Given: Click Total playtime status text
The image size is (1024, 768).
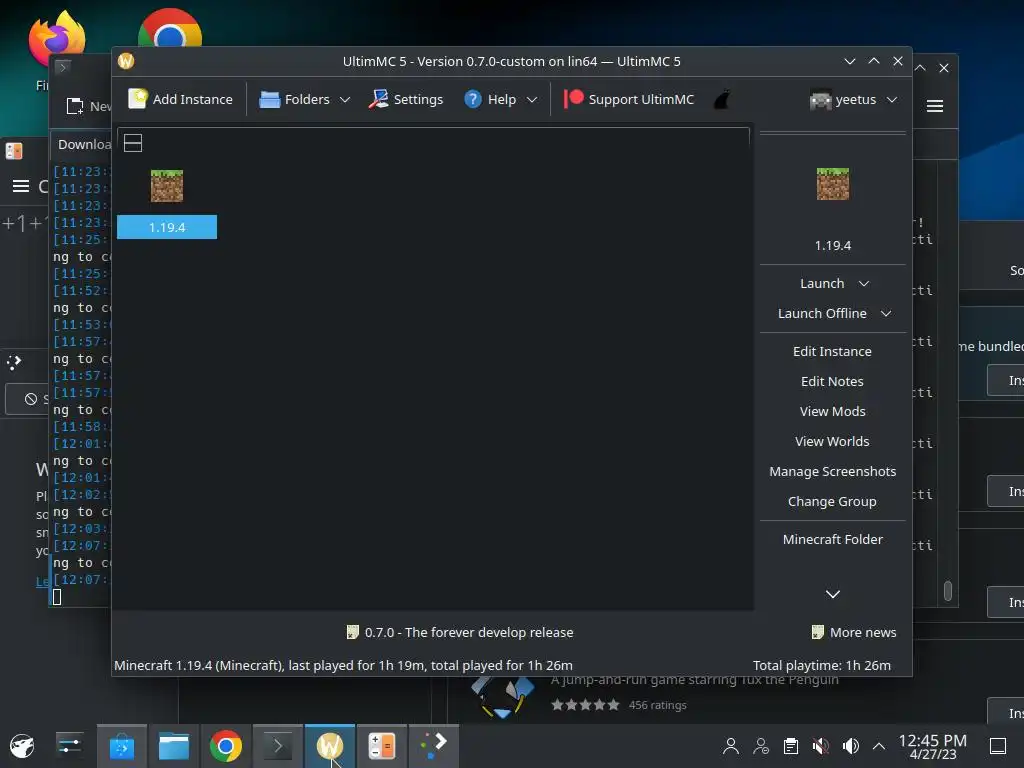Looking at the screenshot, I should pyautogui.click(x=822, y=665).
